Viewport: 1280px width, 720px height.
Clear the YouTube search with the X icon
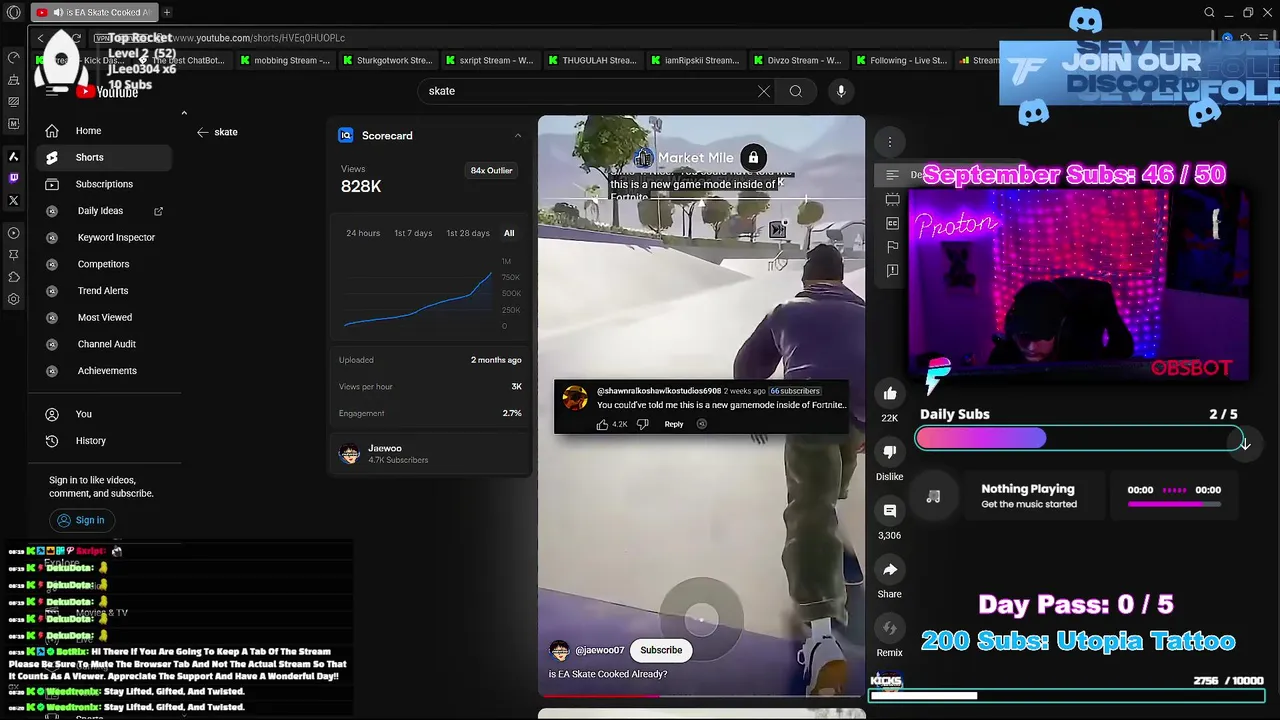tap(764, 91)
